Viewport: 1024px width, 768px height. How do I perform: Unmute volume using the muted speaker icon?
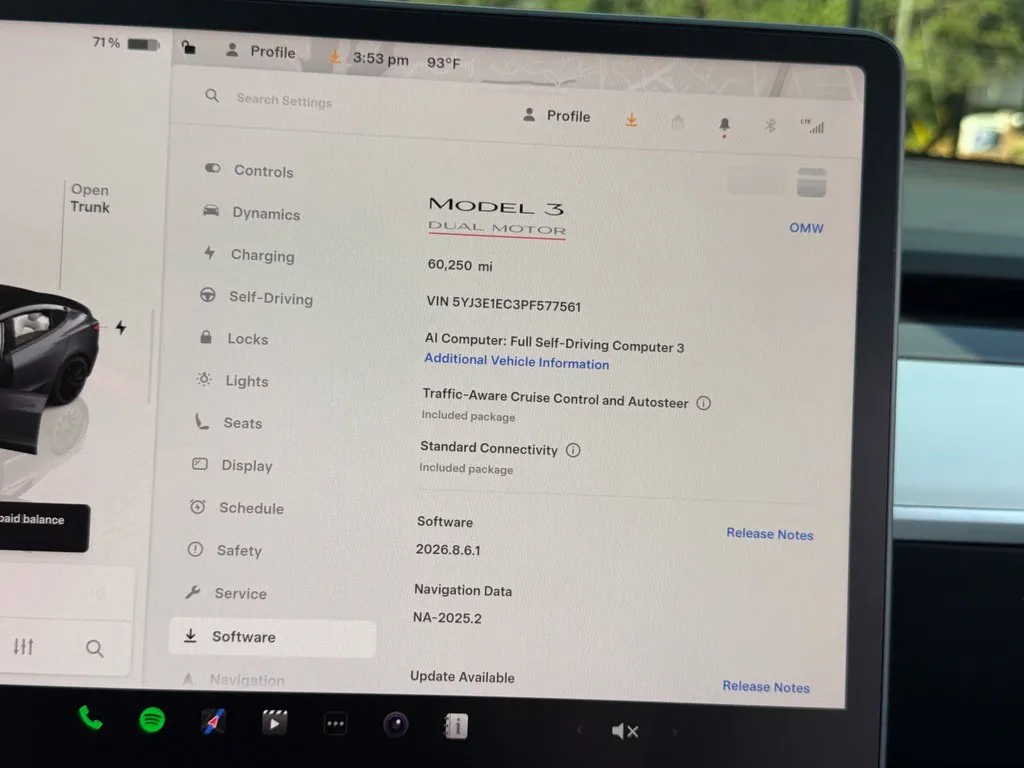[624, 731]
